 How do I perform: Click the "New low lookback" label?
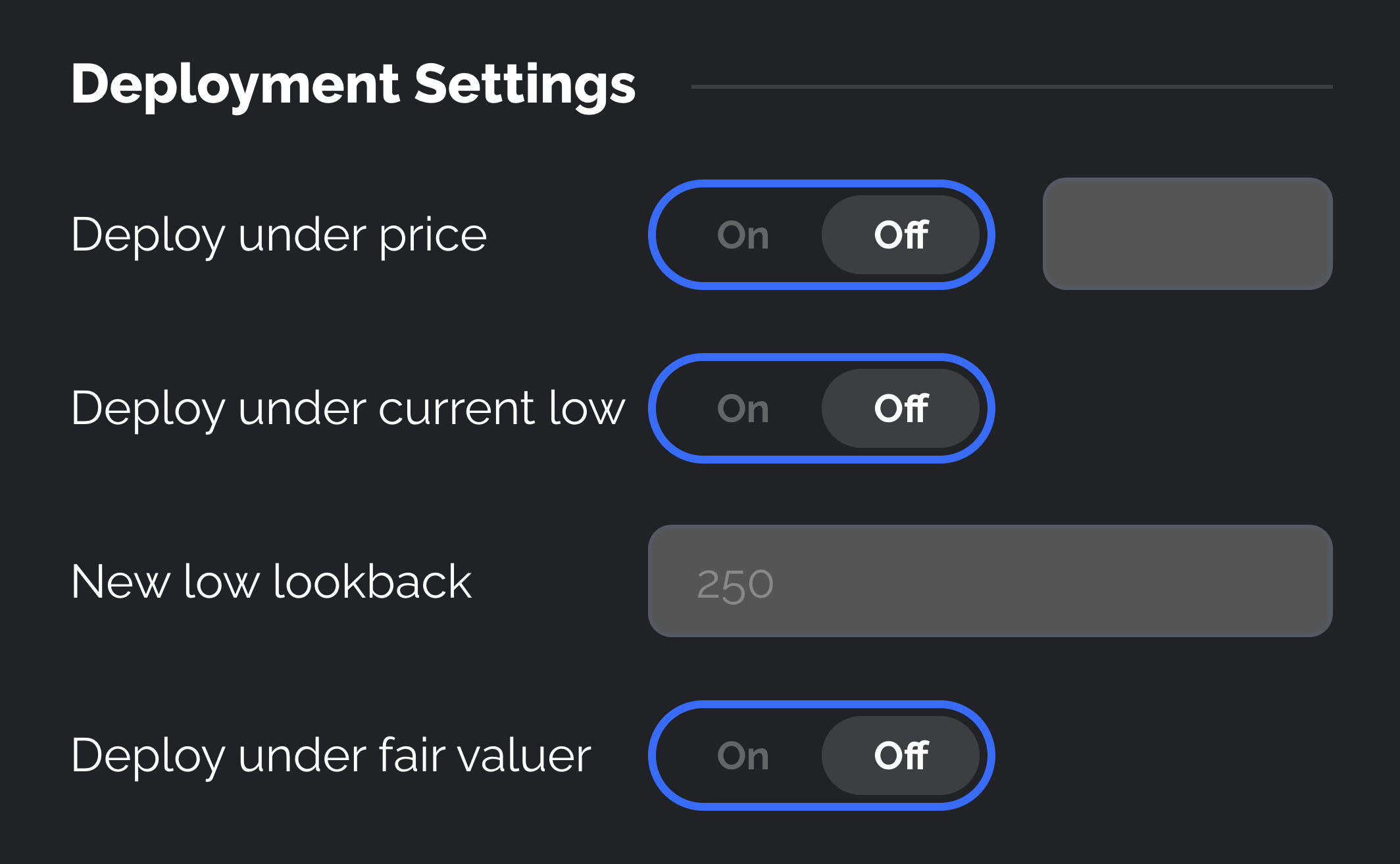click(x=271, y=582)
